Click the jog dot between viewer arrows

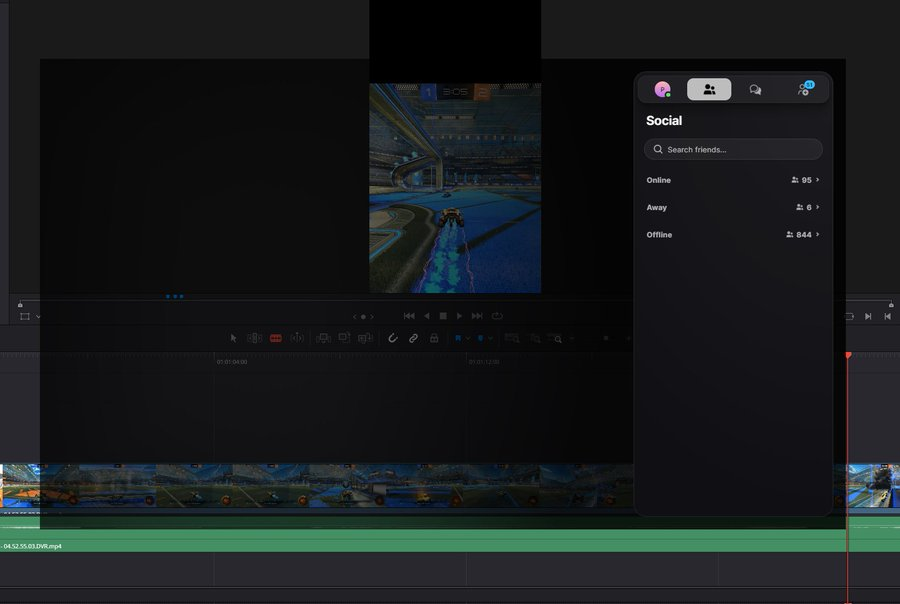[363, 317]
